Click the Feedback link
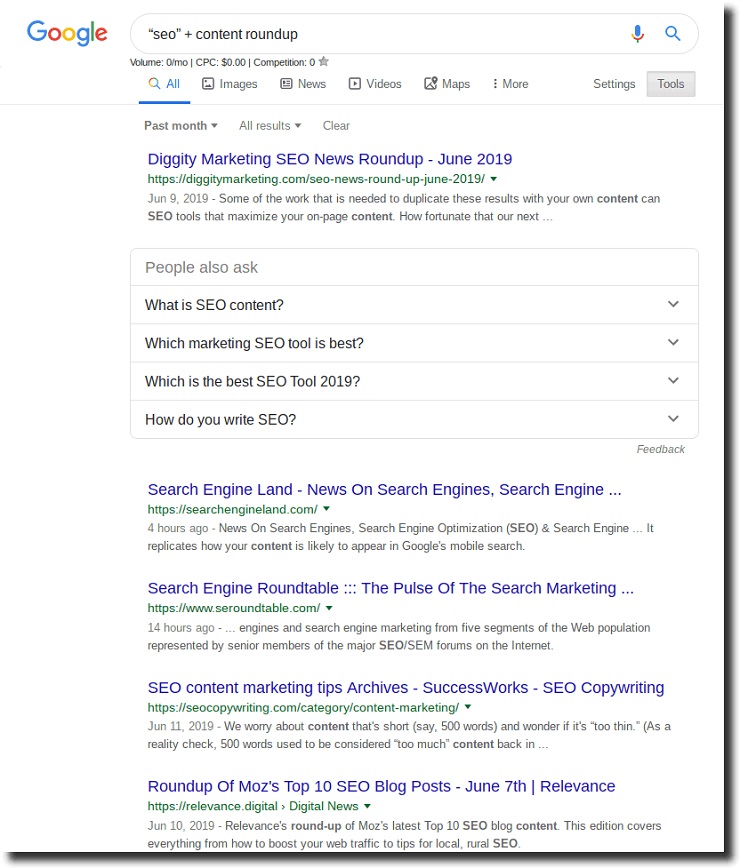The height and width of the screenshot is (868, 740). click(x=660, y=450)
